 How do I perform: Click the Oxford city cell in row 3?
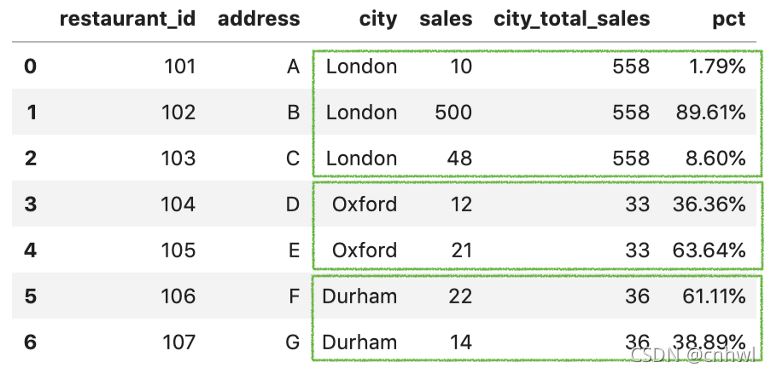click(x=364, y=204)
